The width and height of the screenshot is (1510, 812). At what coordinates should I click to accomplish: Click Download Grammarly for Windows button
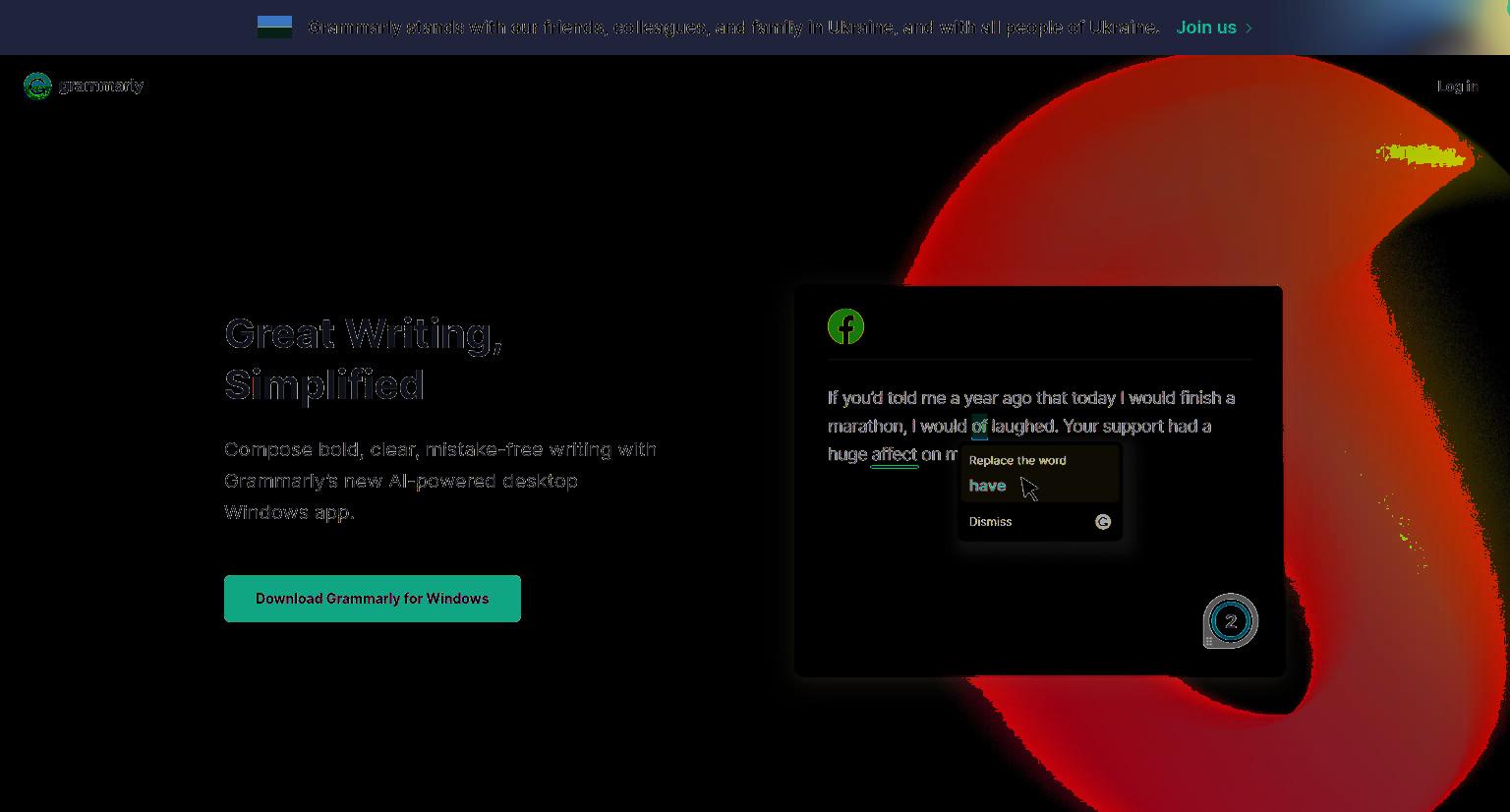coord(373,599)
